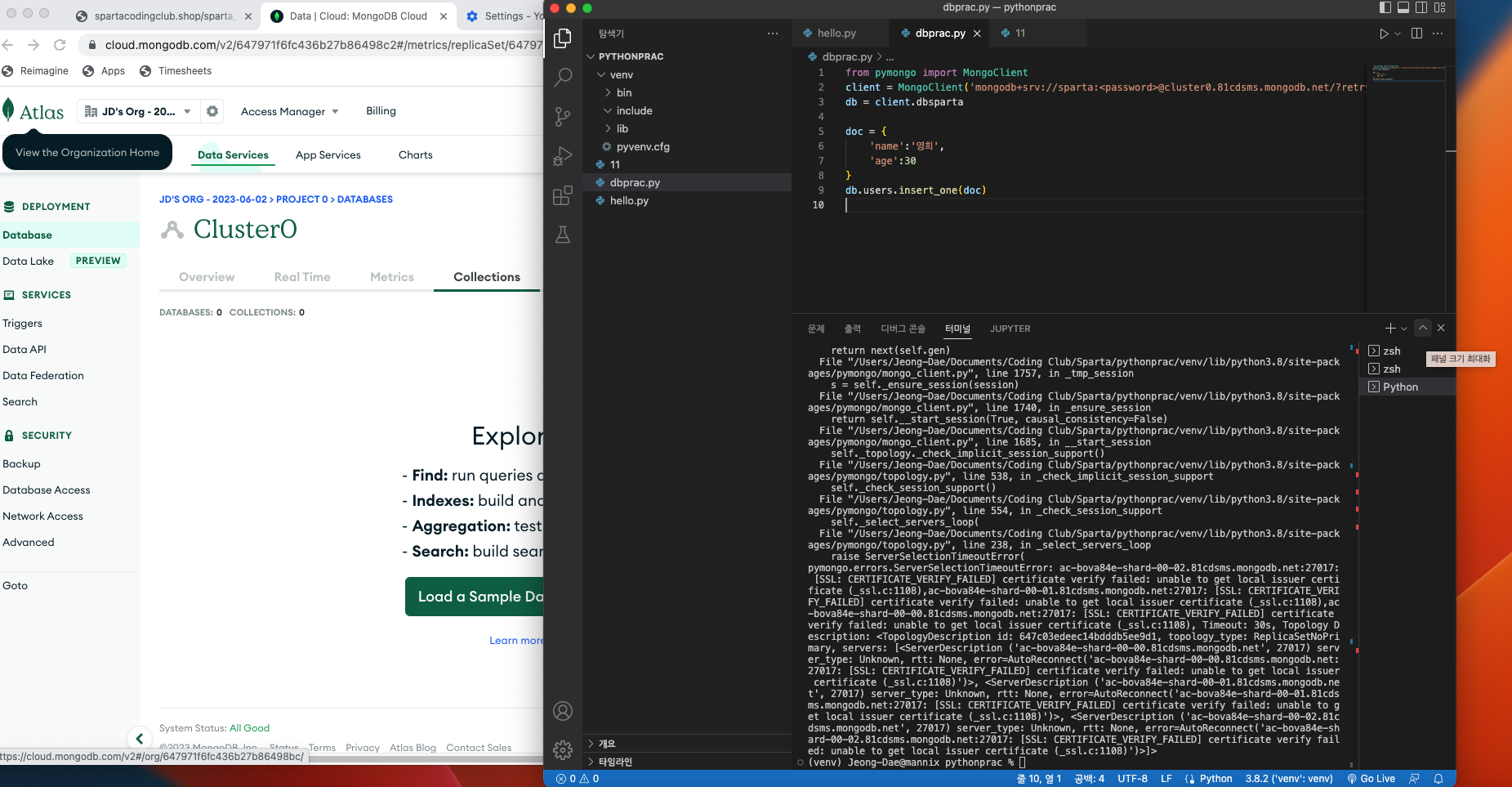
Task: Open the Customize Layout button in title bar
Action: [x=1439, y=7]
